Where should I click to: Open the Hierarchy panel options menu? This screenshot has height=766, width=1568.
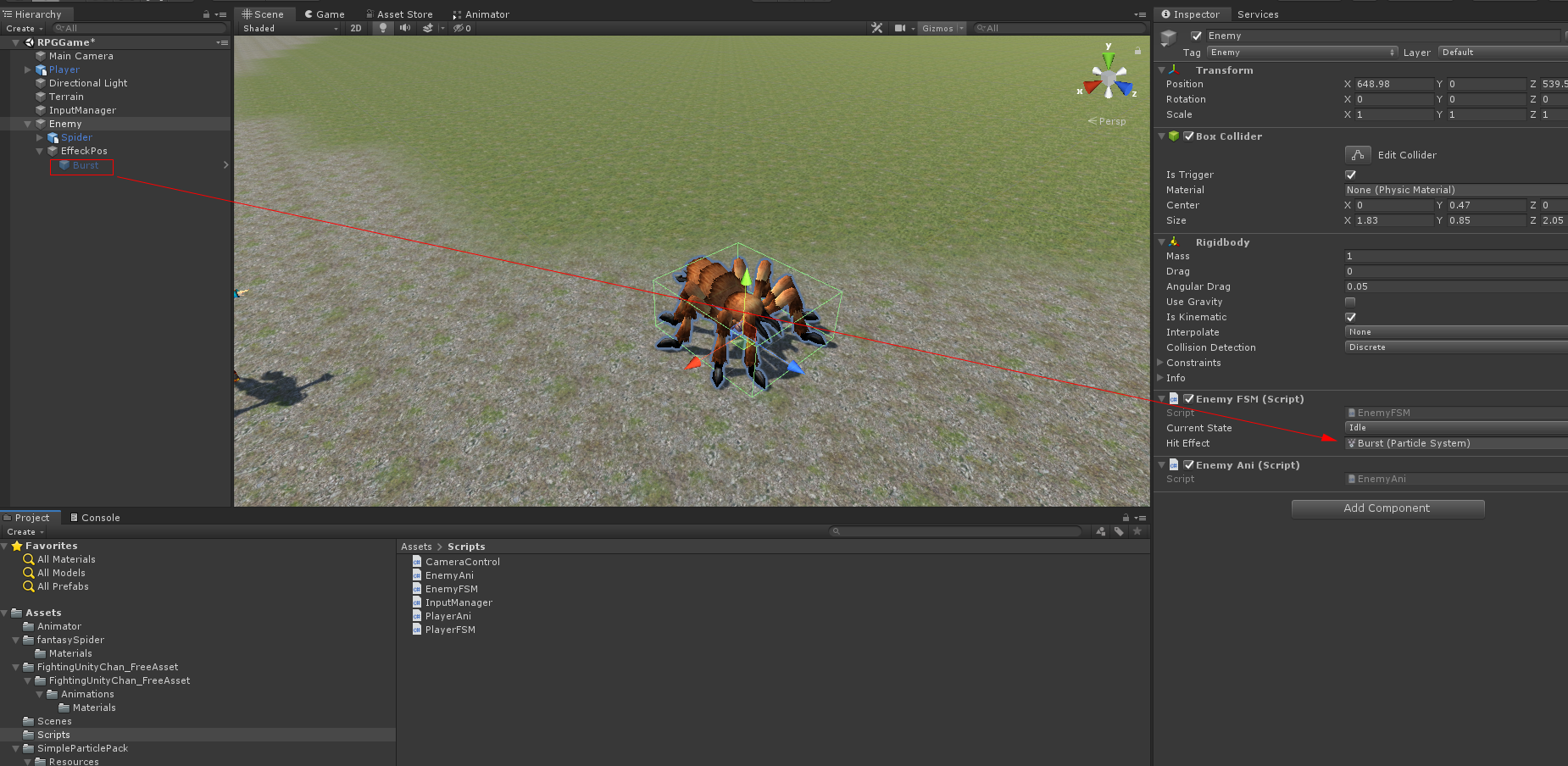coord(220,14)
